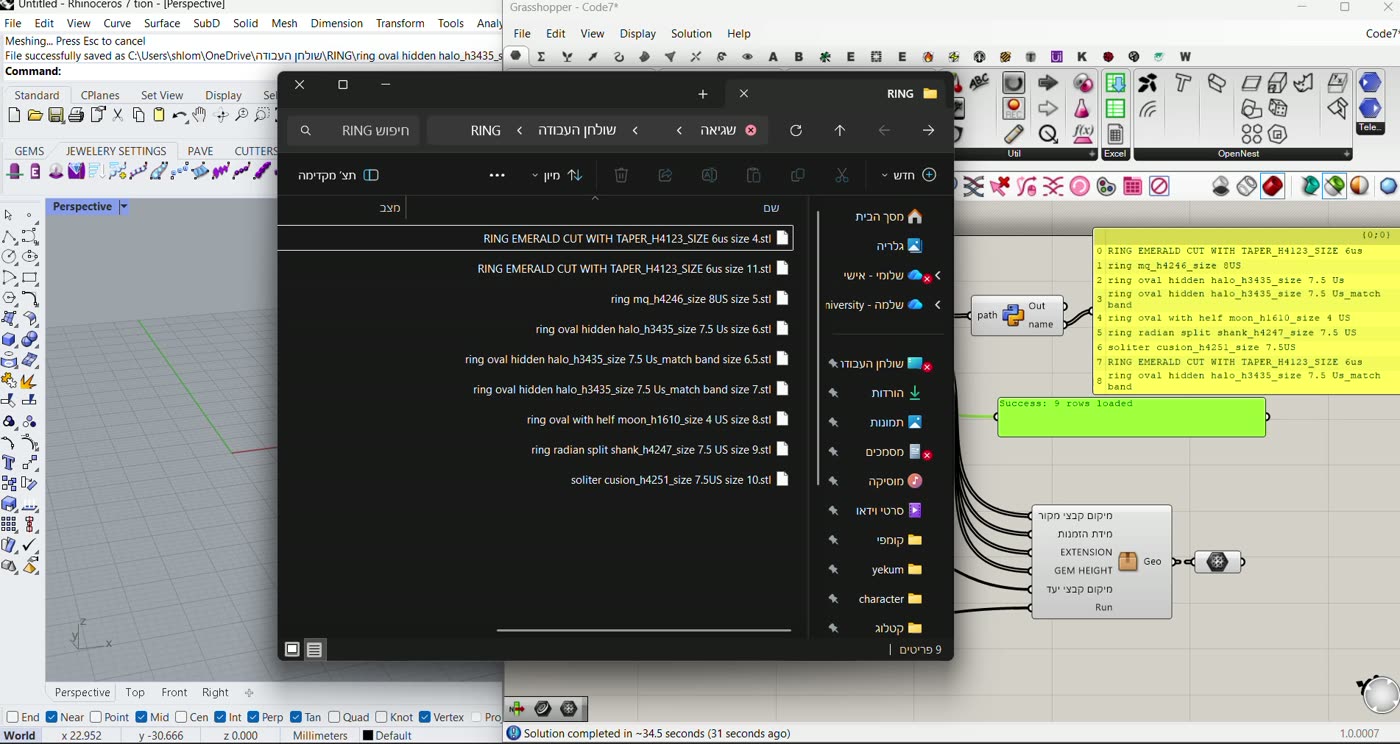Expand the שלומי - אישי OneDrive tree item
This screenshot has height=744, width=1400.
point(938,275)
